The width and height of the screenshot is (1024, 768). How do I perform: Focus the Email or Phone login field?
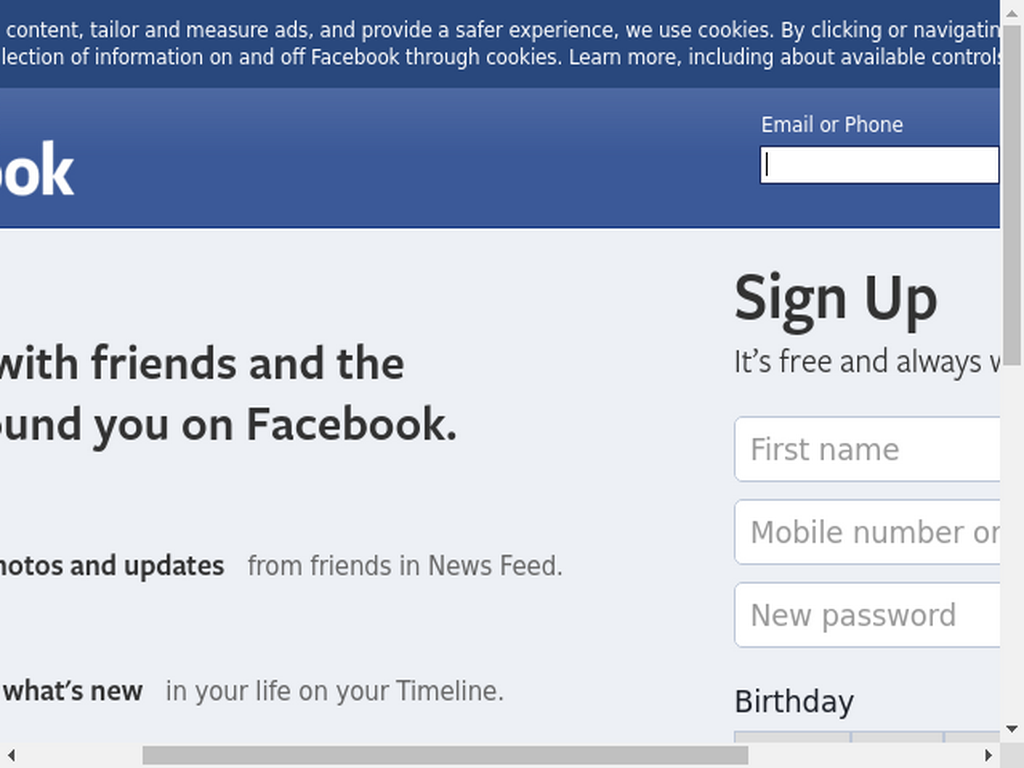[x=880, y=165]
